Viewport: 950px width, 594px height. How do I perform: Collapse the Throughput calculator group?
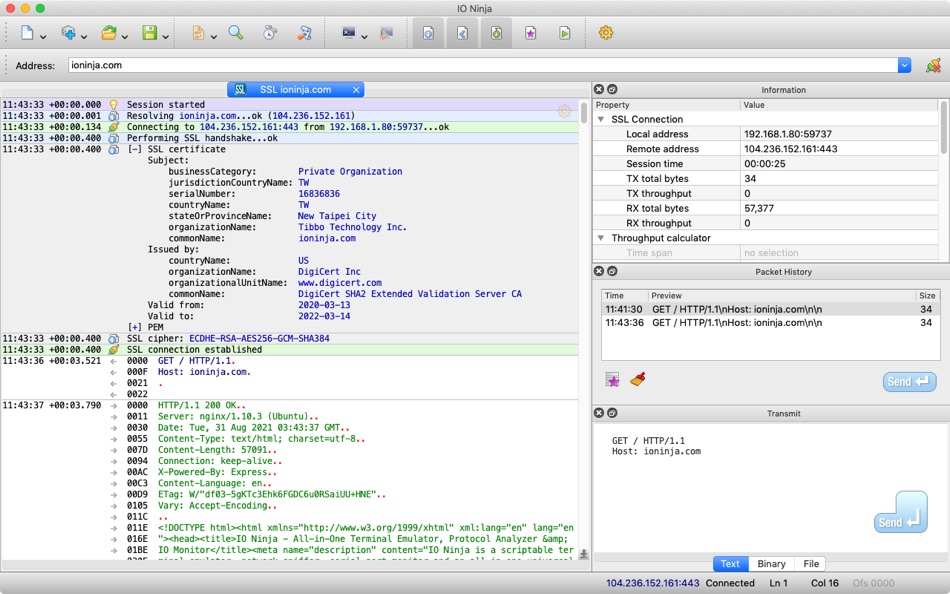coord(601,238)
